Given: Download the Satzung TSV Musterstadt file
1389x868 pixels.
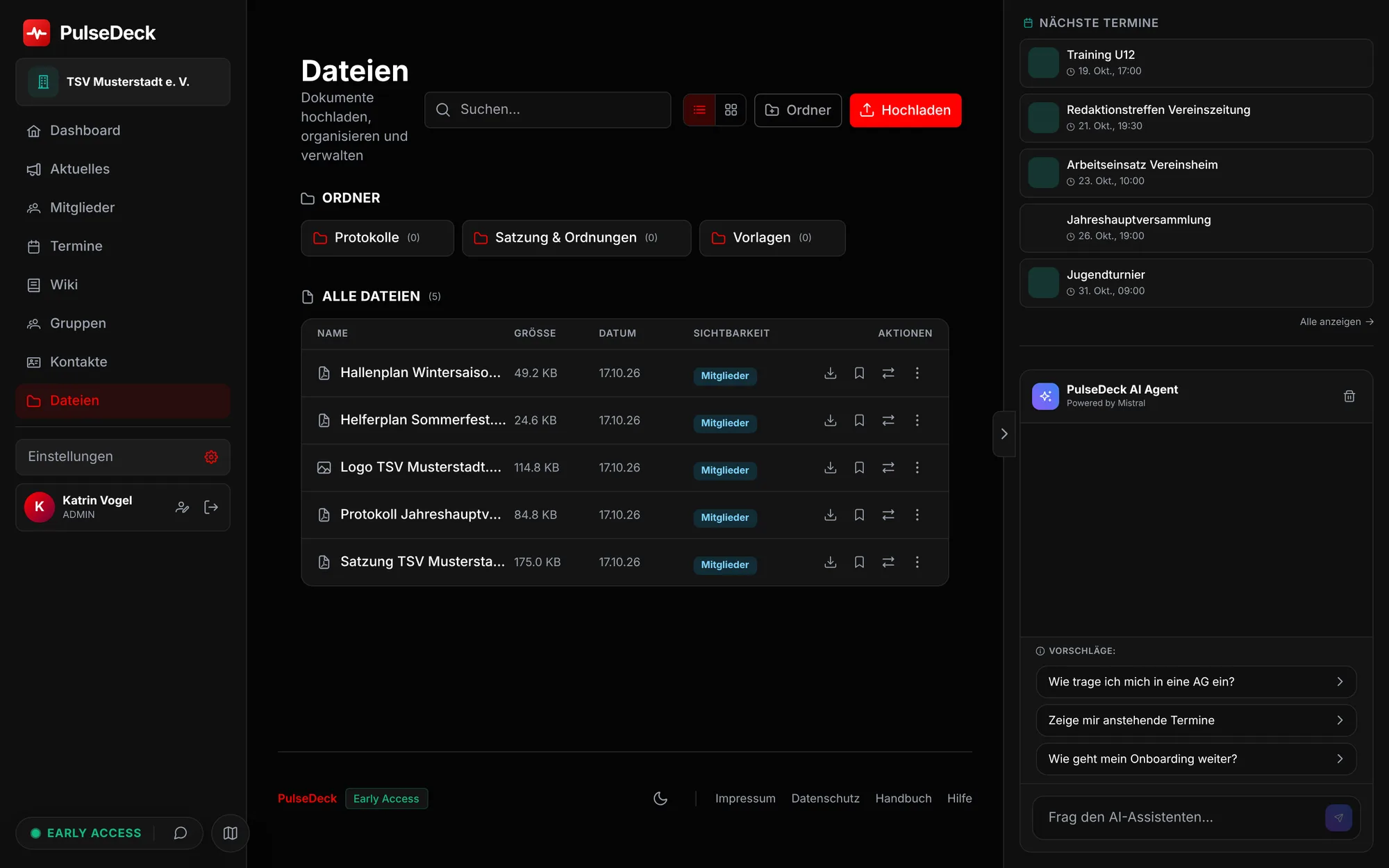Looking at the screenshot, I should pyautogui.click(x=830, y=562).
